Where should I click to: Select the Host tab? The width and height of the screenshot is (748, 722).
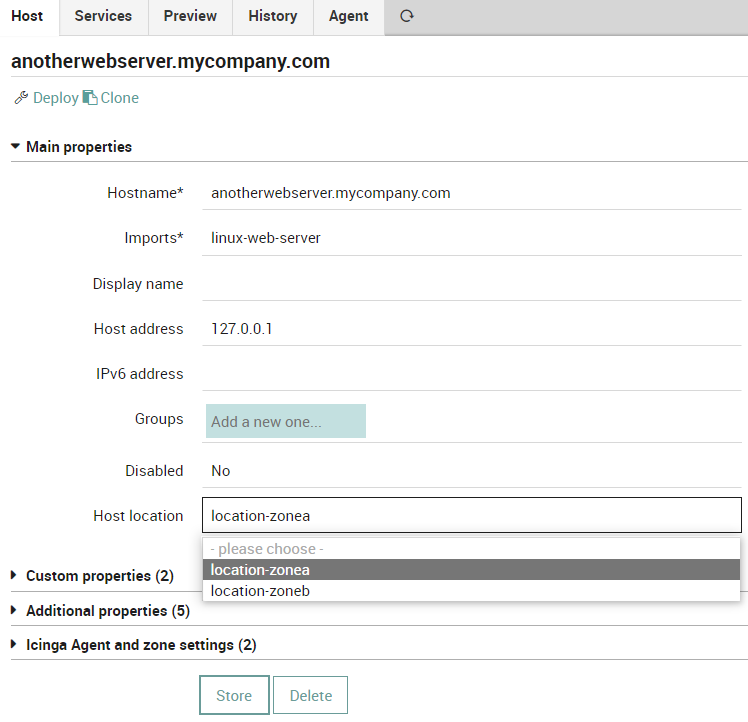pos(28,17)
